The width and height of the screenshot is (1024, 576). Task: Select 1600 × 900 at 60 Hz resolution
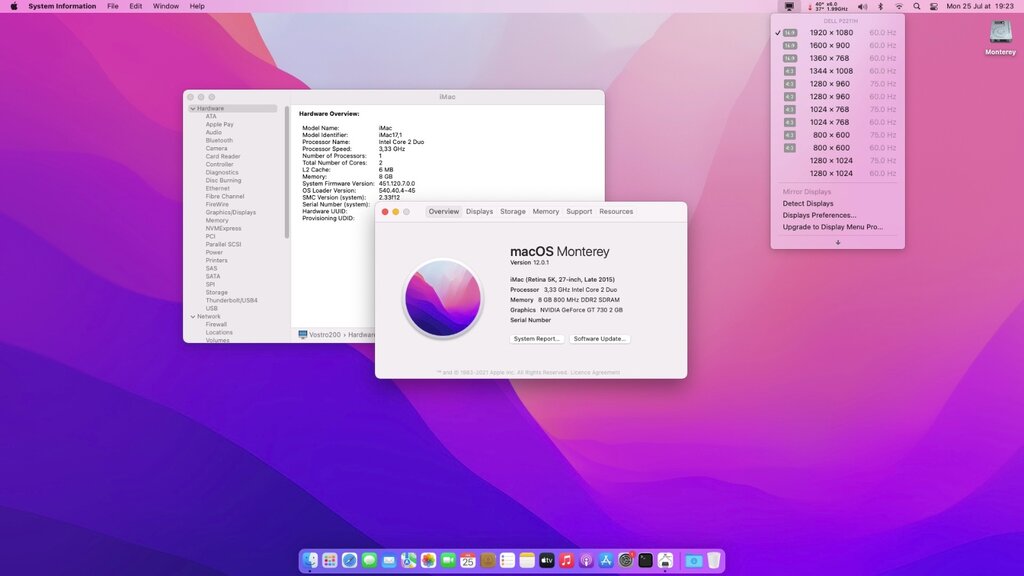830,45
